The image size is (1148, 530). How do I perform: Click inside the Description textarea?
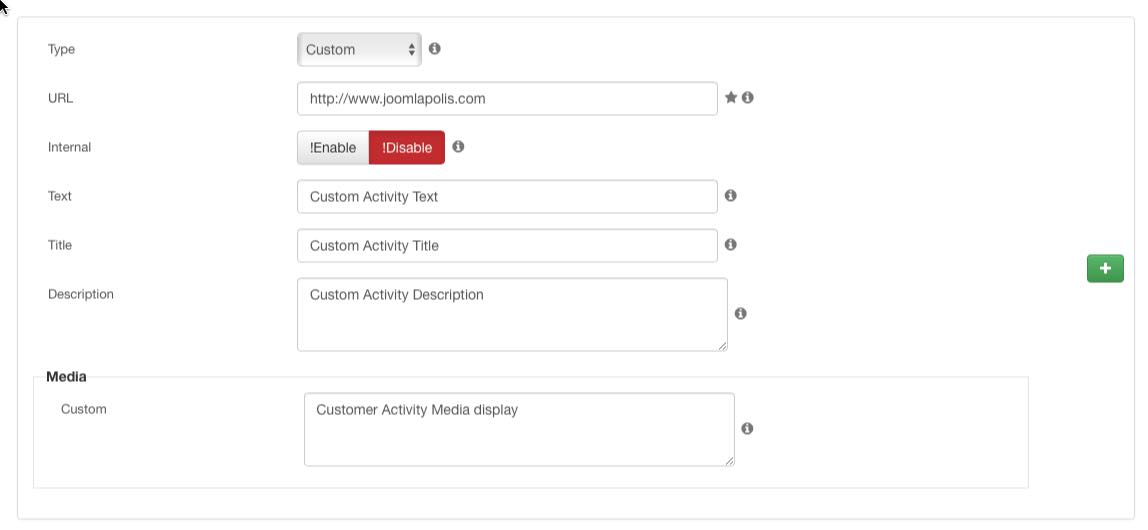point(512,314)
